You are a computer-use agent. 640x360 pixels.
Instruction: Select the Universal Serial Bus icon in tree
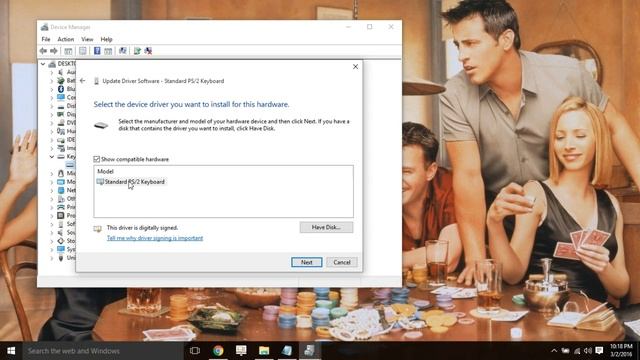[61, 258]
